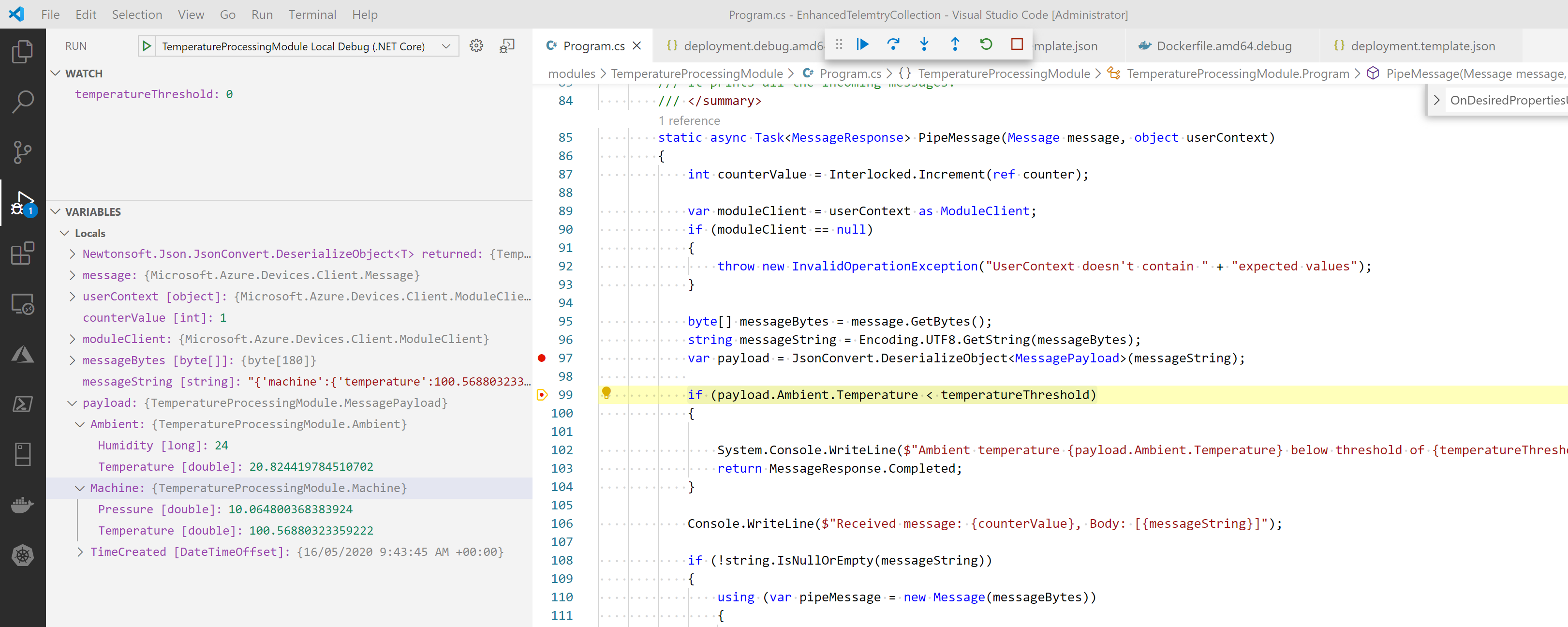Collapse the Machine node

80,488
